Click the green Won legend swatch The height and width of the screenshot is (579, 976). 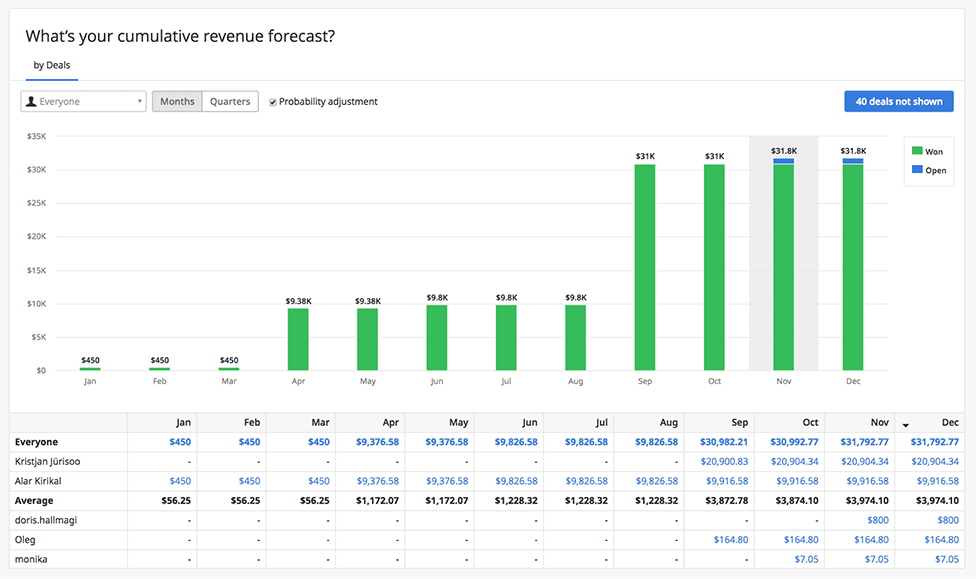click(x=917, y=152)
